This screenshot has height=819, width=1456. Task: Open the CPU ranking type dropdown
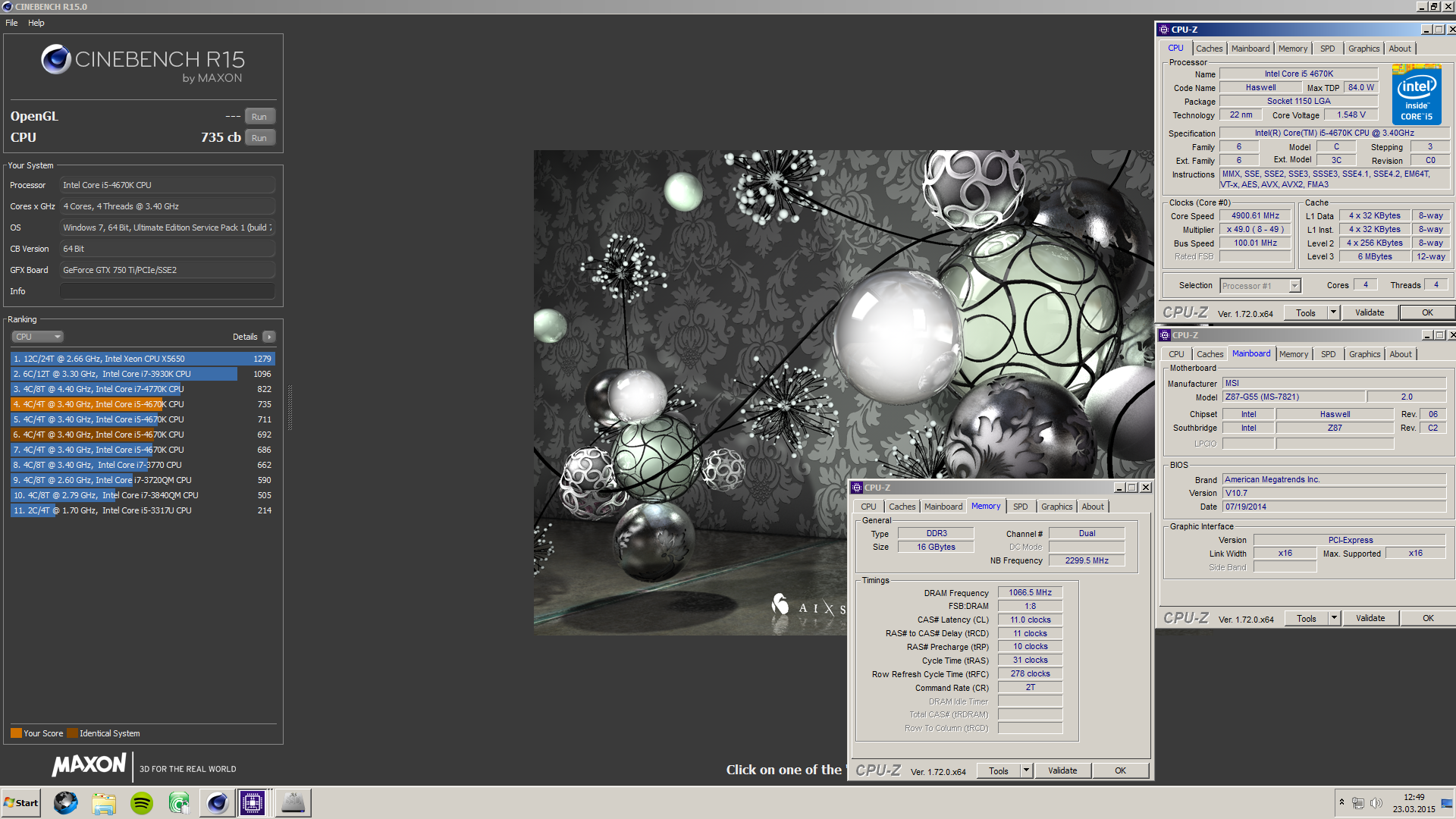[37, 337]
